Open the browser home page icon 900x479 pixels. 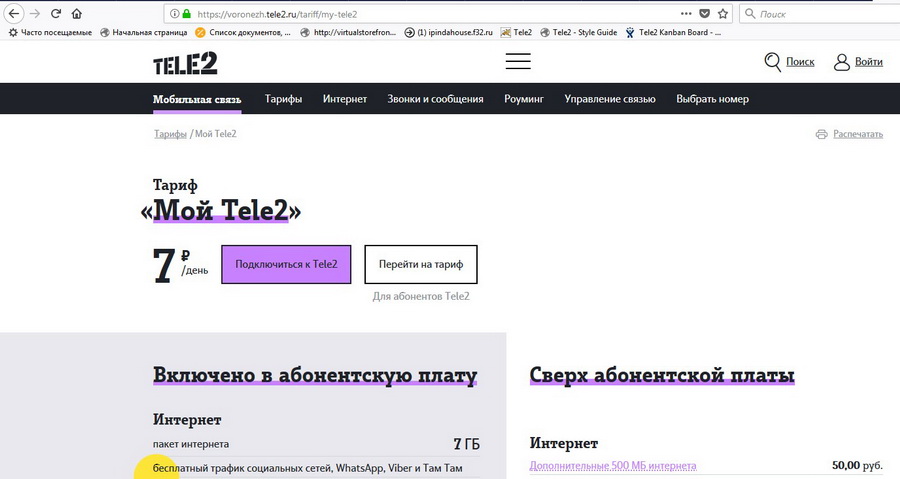tap(76, 14)
